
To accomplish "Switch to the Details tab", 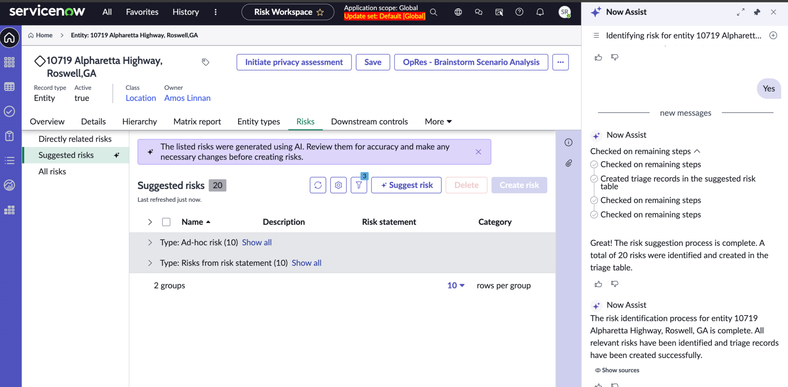I will coord(93,122).
